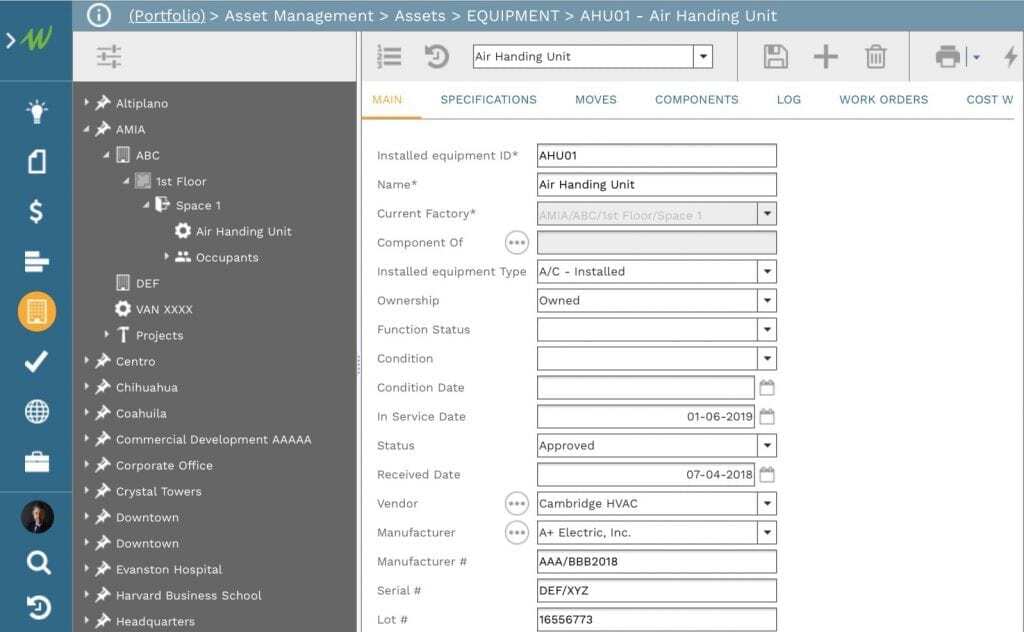Viewport: 1024px width, 632px height.
Task: Click the Installed equipment ID input field
Action: point(656,155)
